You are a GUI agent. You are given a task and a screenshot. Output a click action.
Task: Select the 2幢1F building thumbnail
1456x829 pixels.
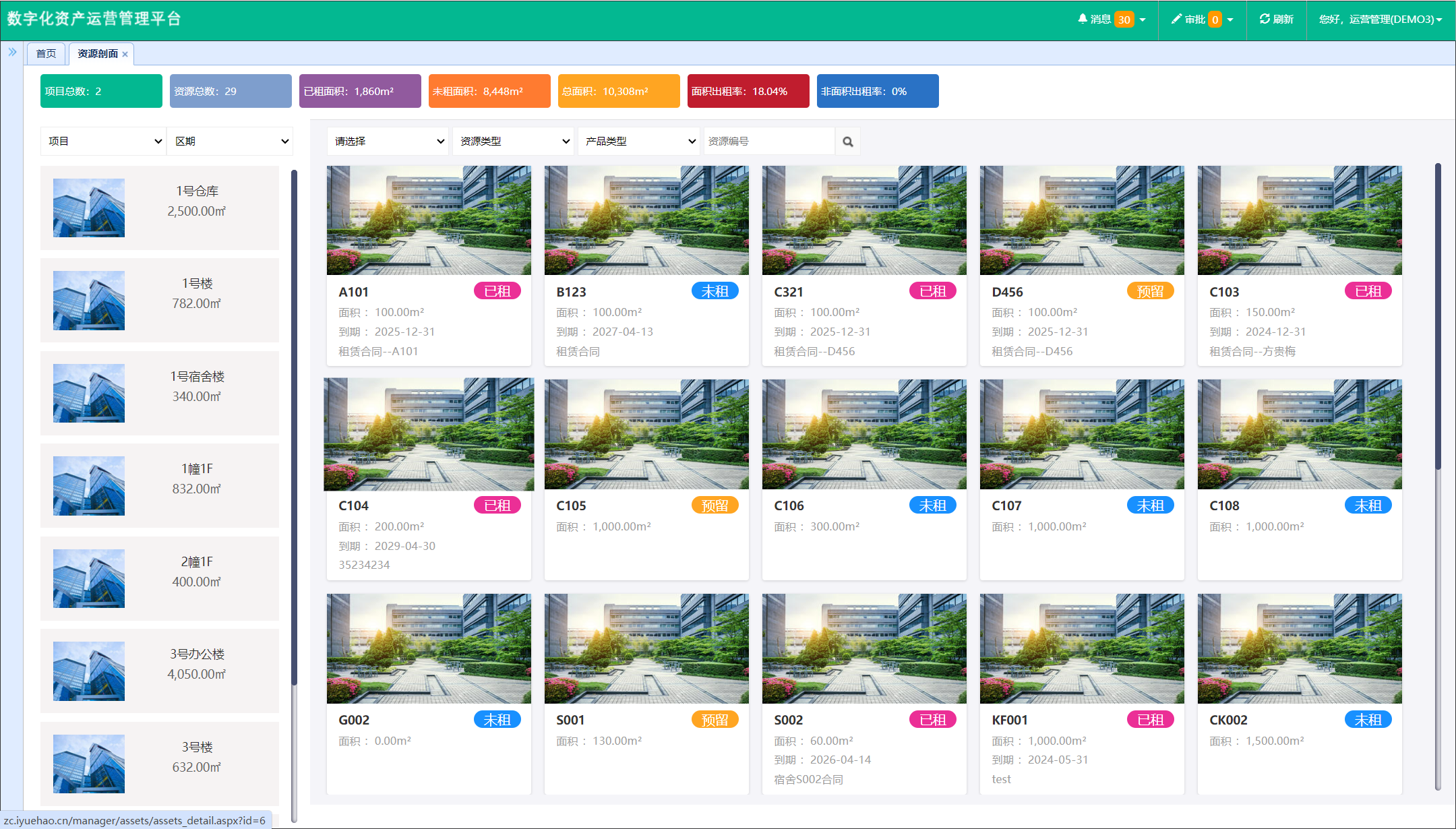[x=89, y=578]
